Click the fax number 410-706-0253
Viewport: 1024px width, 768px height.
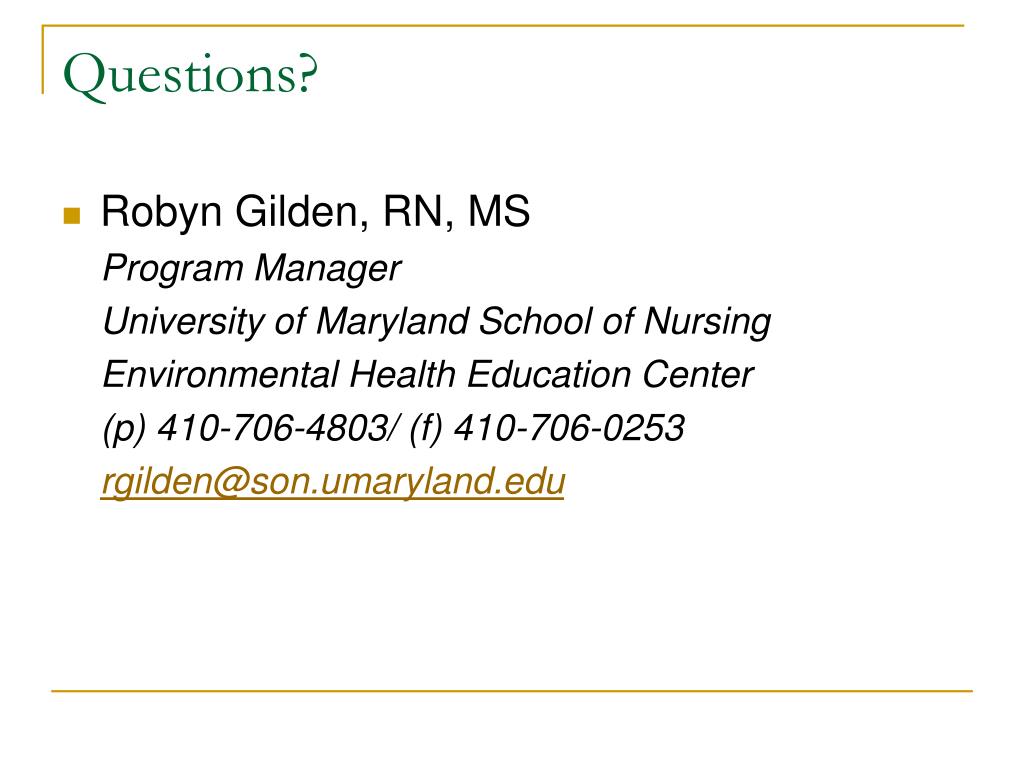[x=569, y=428]
